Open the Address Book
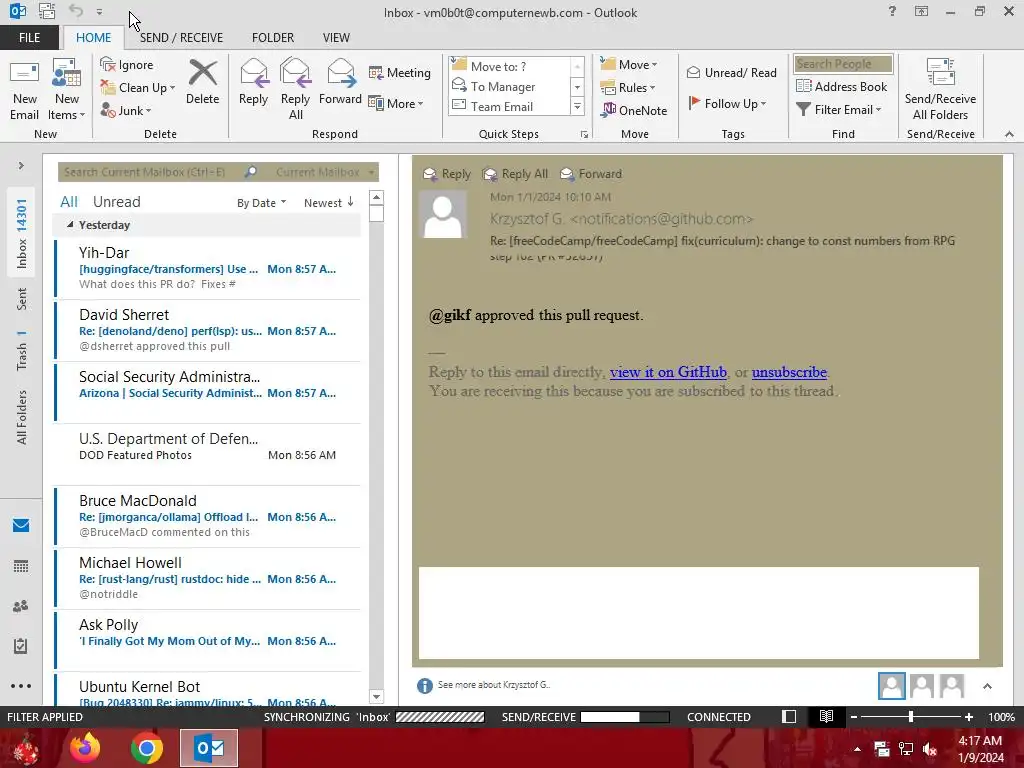The width and height of the screenshot is (1024, 768). 841,86
